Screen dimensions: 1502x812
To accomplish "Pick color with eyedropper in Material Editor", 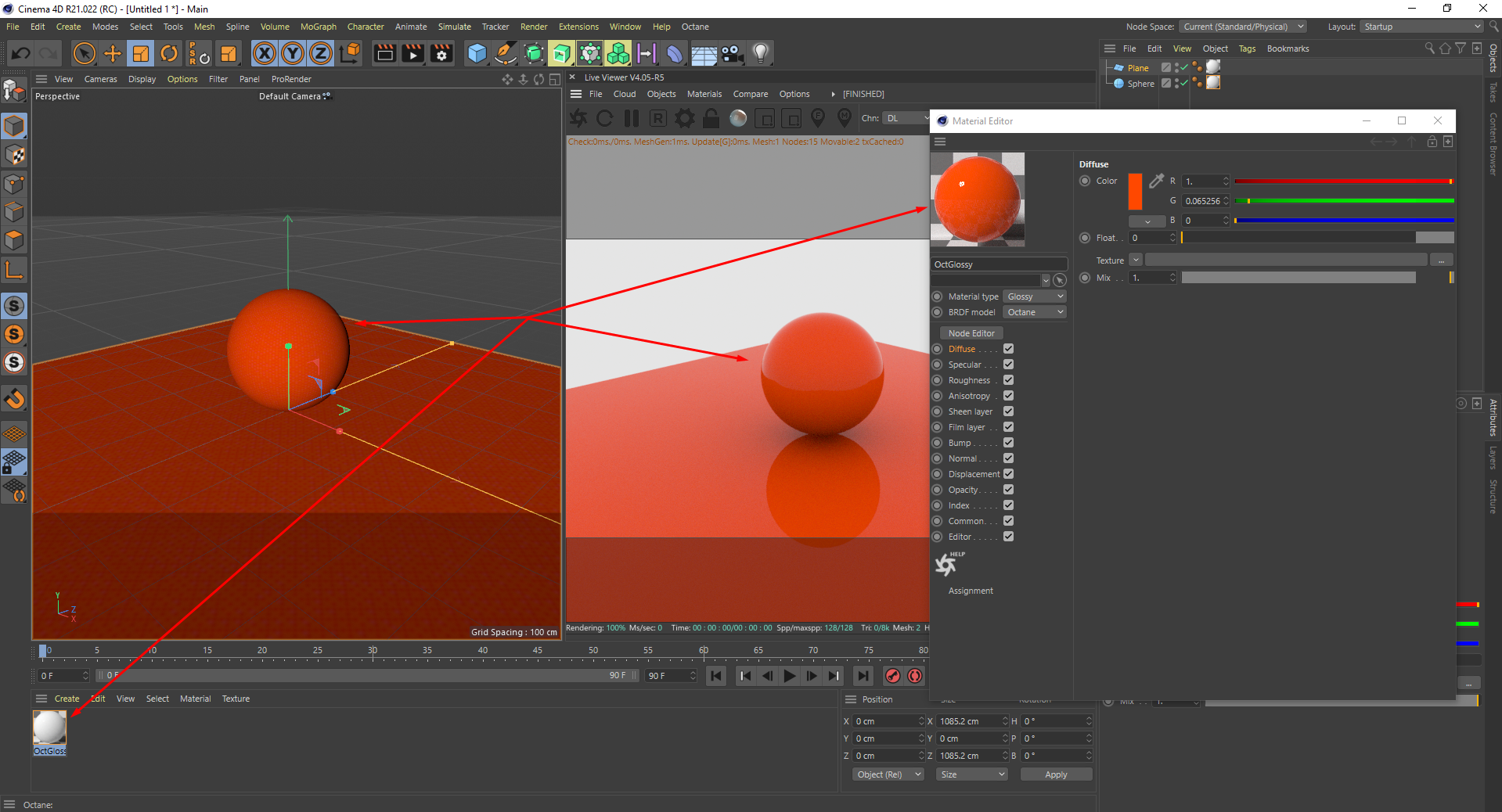I will [1156, 181].
